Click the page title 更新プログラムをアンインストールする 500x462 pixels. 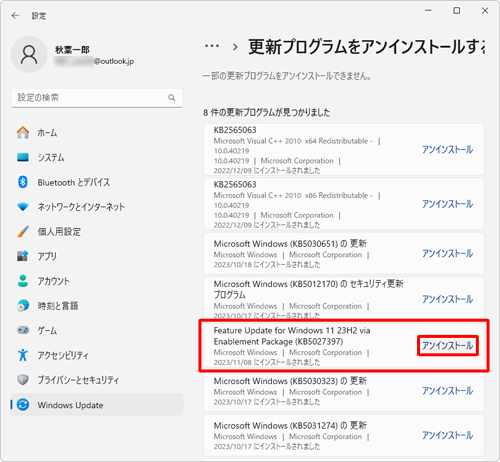click(x=367, y=47)
